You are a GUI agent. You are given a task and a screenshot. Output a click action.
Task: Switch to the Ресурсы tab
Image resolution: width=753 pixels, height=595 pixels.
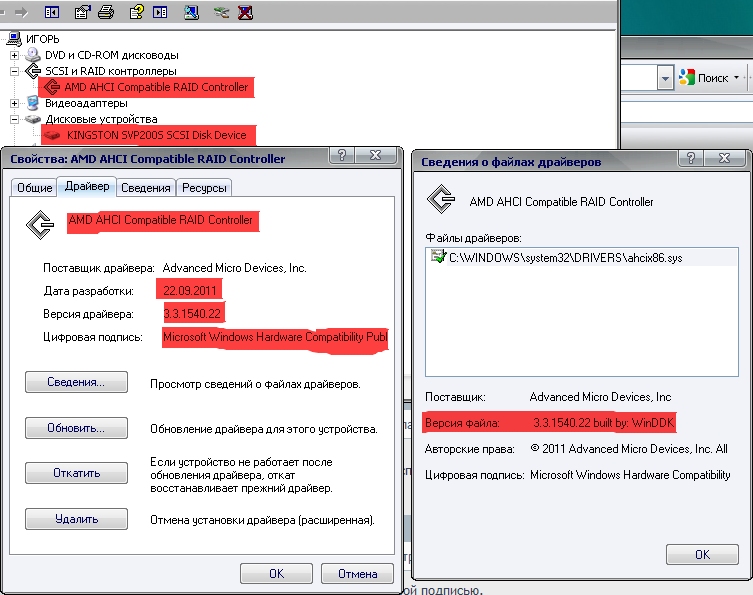coord(204,188)
